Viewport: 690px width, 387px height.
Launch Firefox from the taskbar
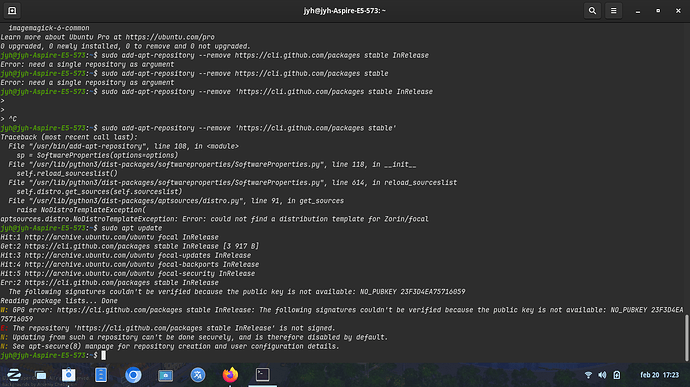(x=230, y=375)
